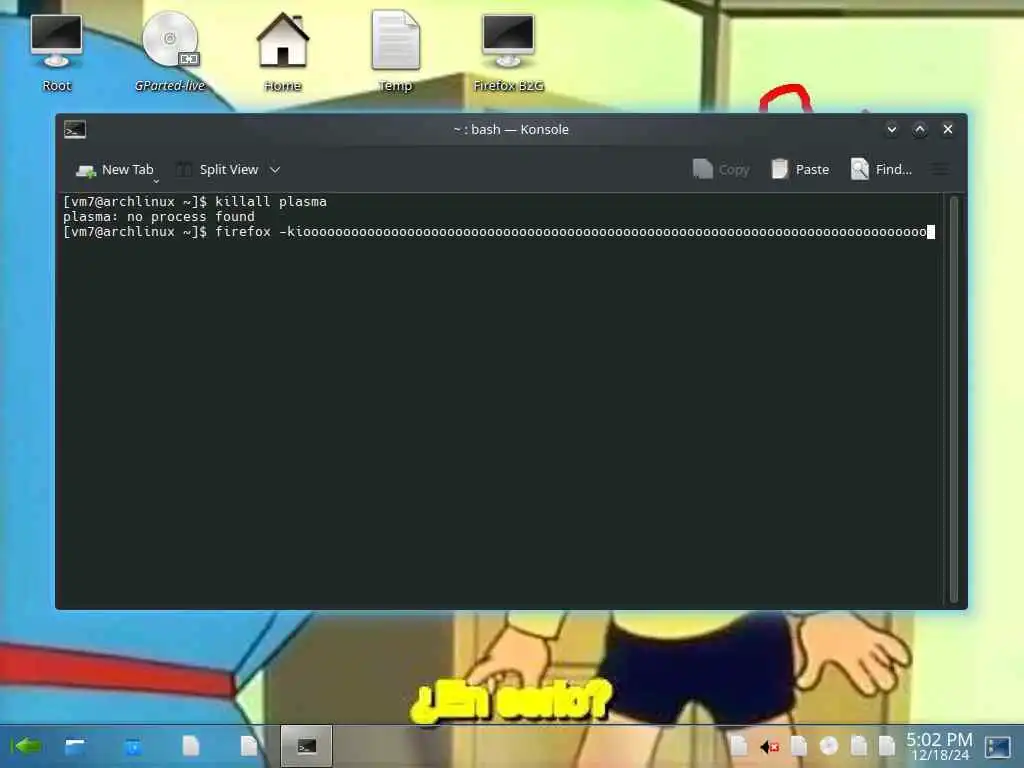
Task: Click the show desktop icon beside clock
Action: (x=998, y=746)
